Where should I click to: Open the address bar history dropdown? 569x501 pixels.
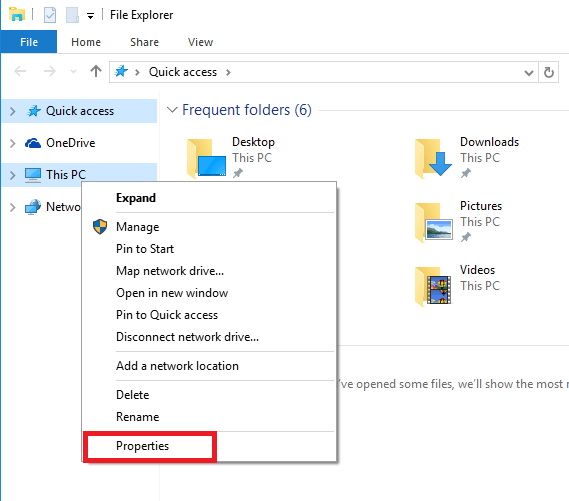point(529,73)
